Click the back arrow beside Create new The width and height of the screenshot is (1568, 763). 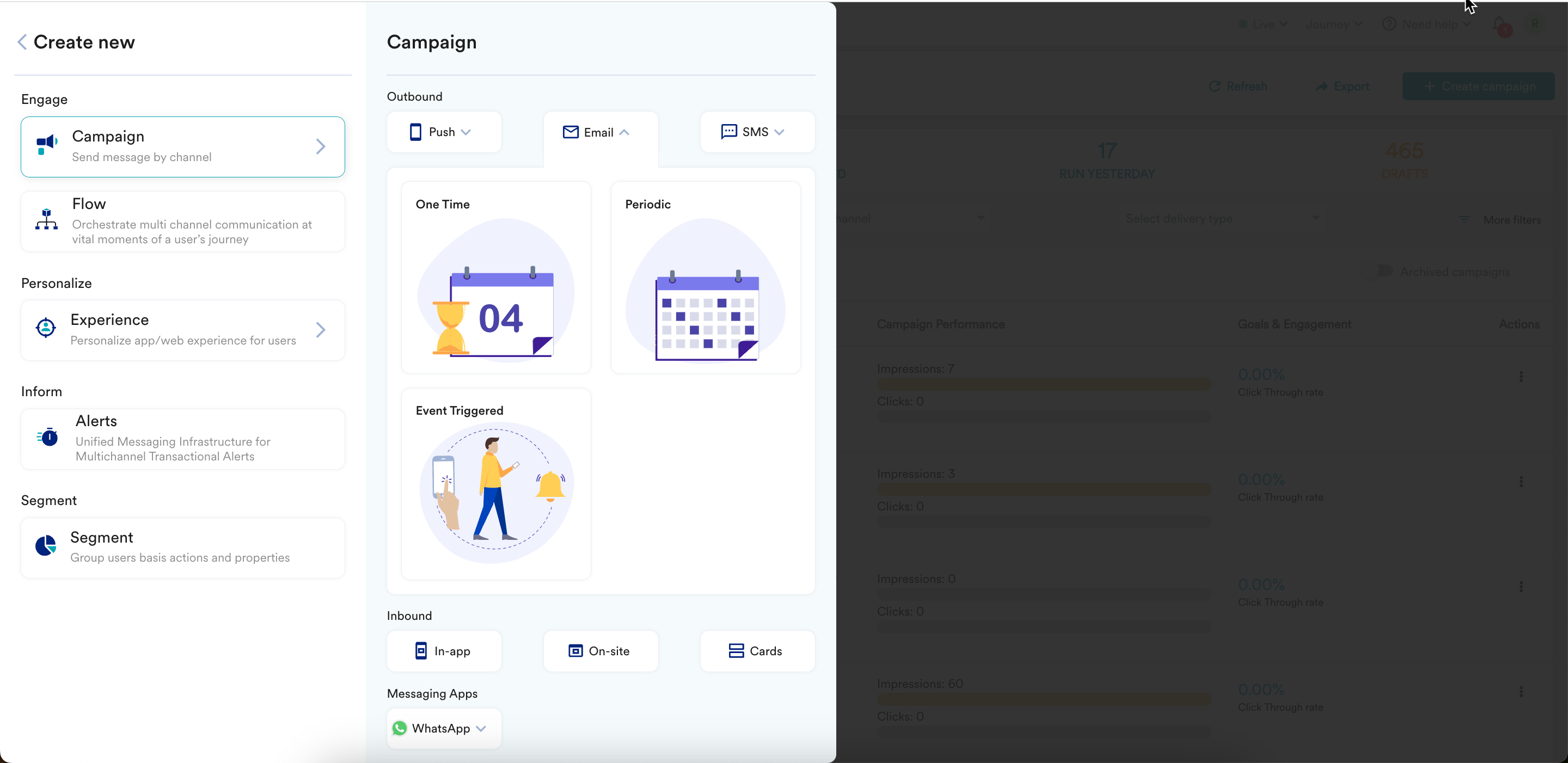coord(22,42)
